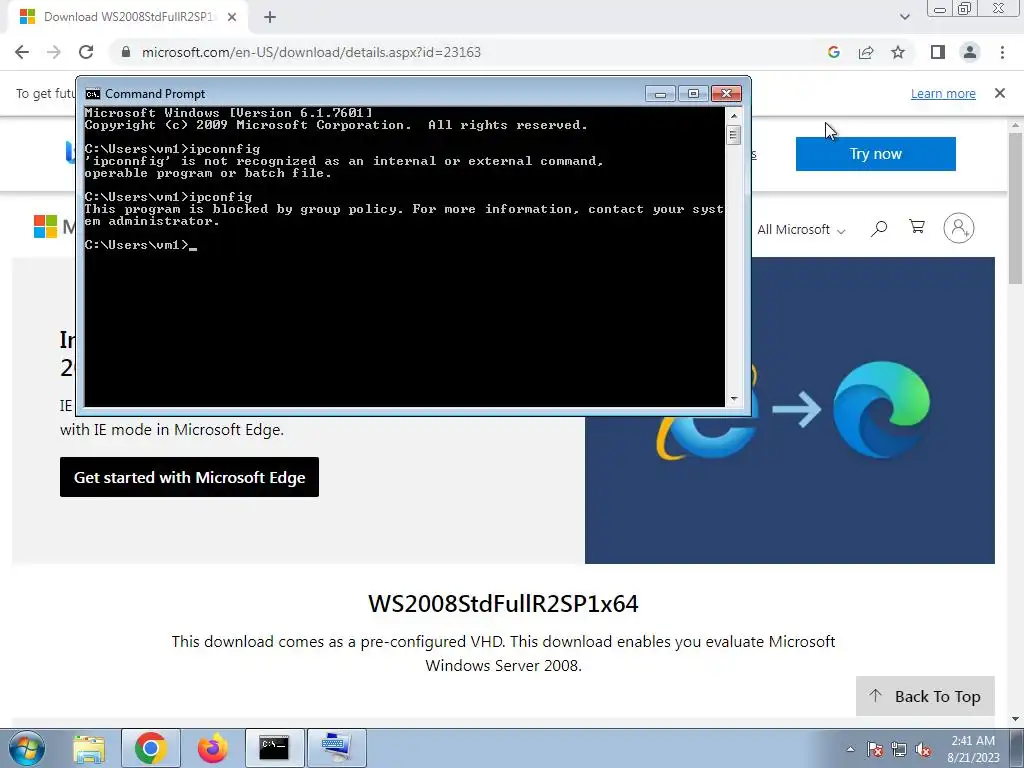Select the Download WS2008StdFullR2SP1 tab

[x=128, y=17]
